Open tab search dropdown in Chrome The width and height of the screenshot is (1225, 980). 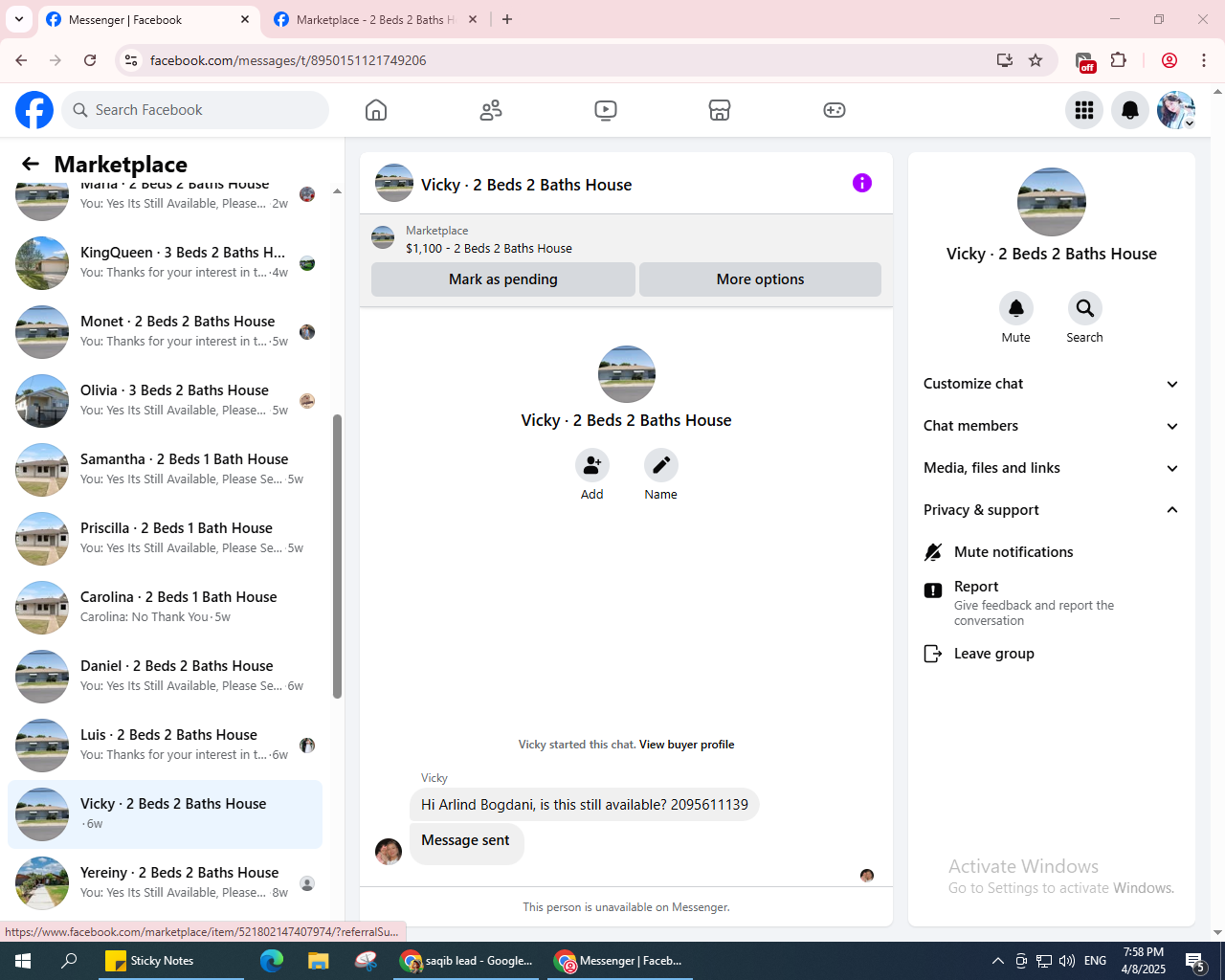(19, 19)
